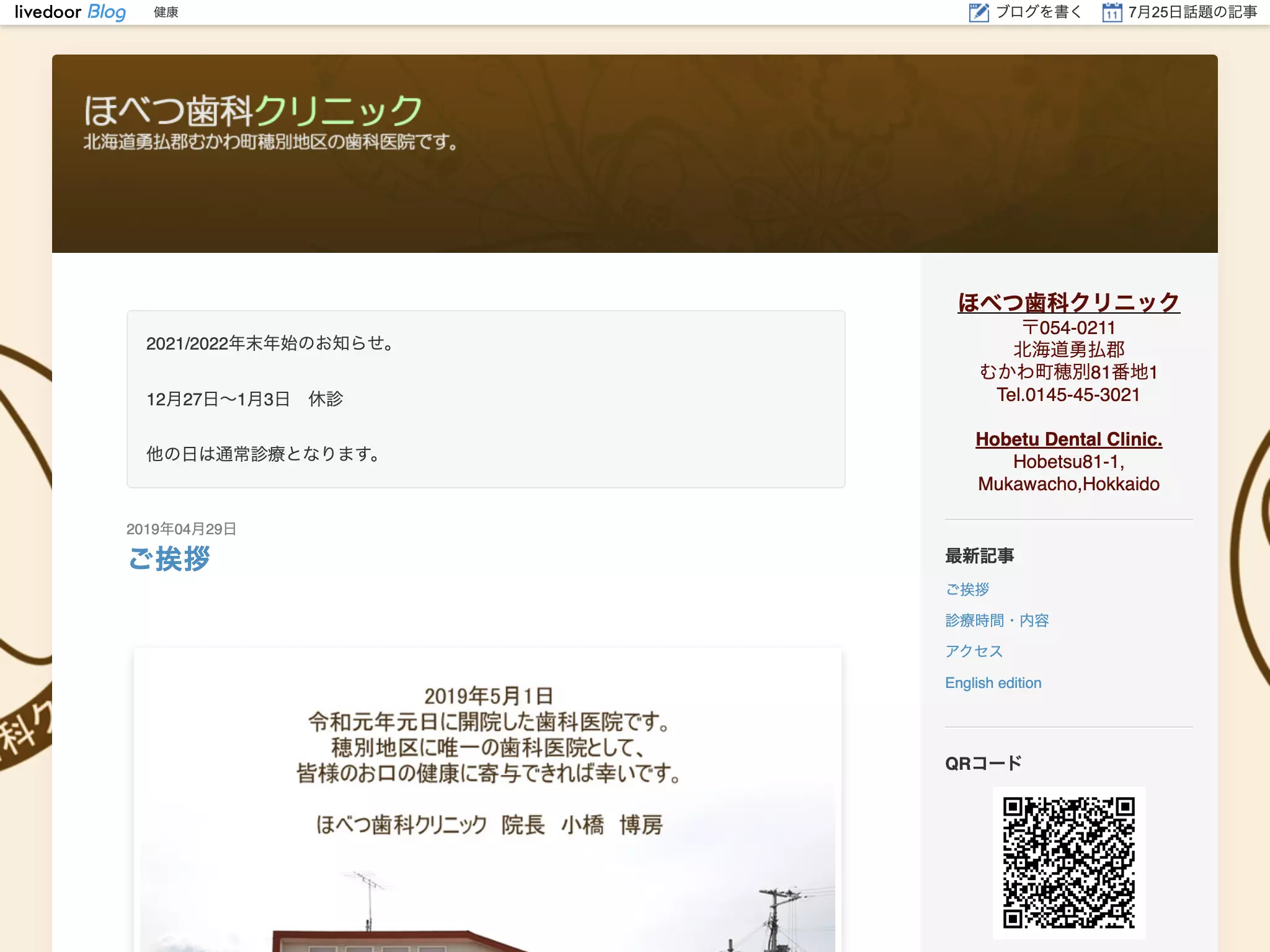Click the calendar icon in top bar
This screenshot has height=952, width=1270.
pos(1112,12)
